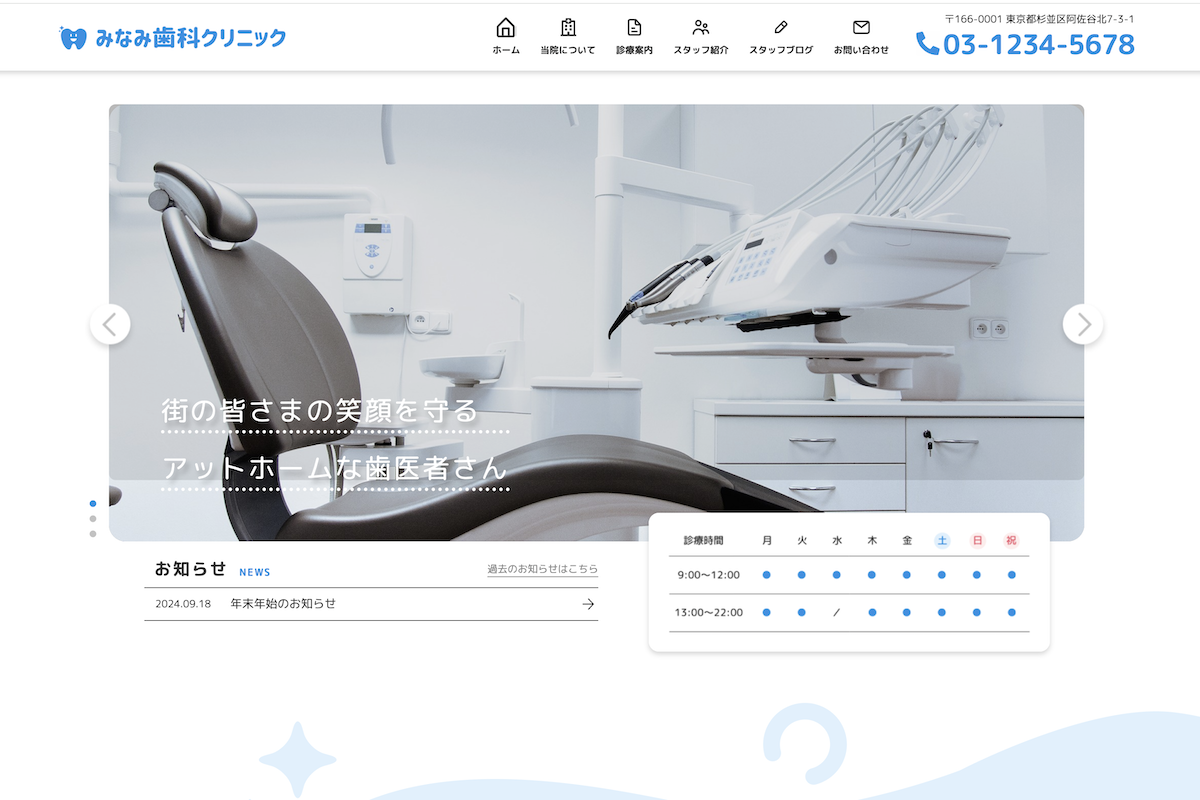Open the 過去のお知らせはこちら link

pos(541,568)
